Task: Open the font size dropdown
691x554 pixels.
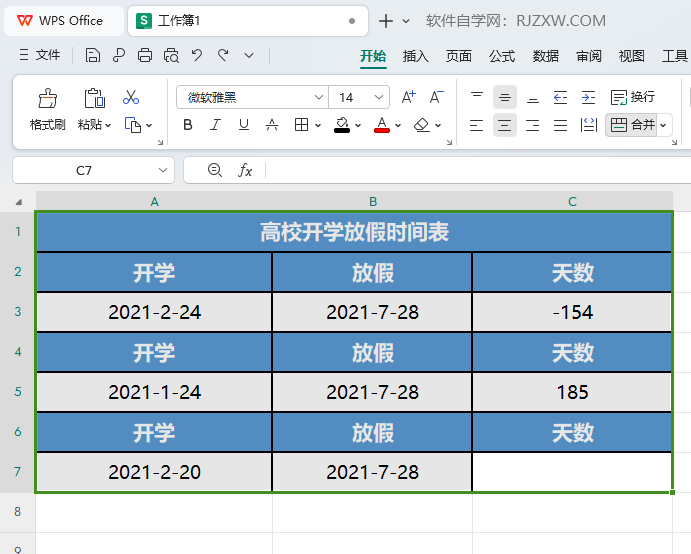Action: (x=379, y=97)
